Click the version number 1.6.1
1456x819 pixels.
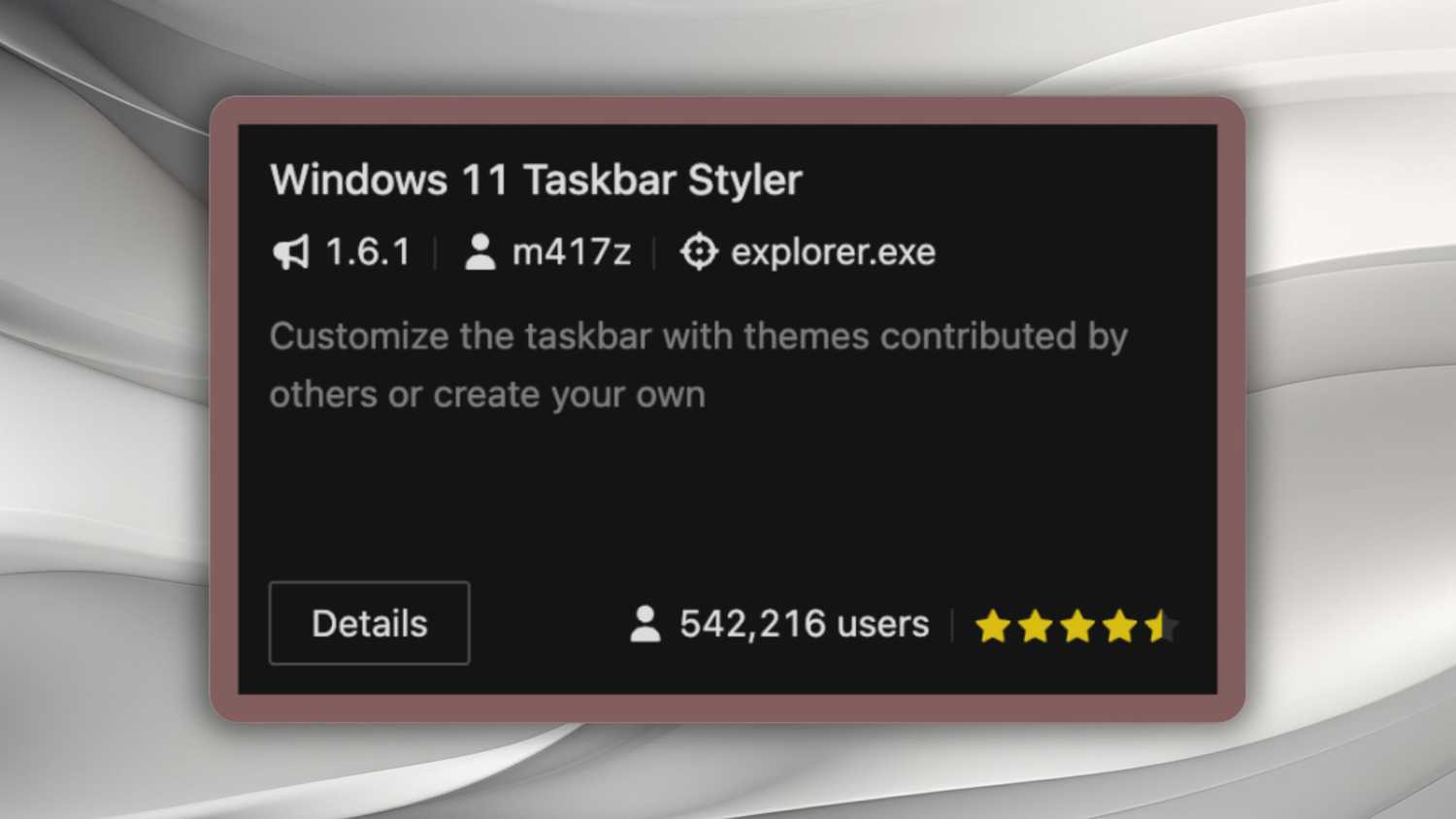[x=367, y=252]
